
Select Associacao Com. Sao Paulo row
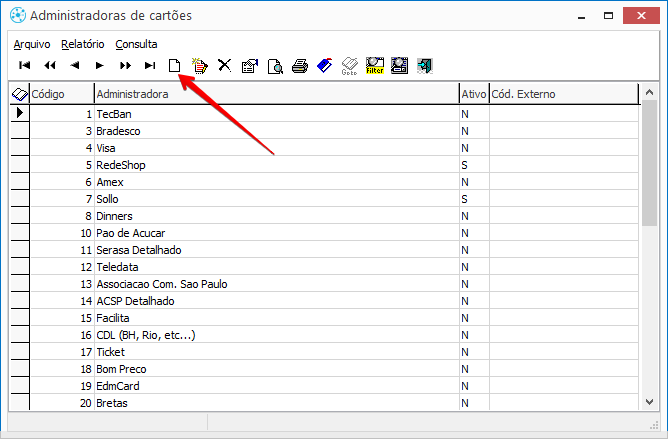point(334,284)
